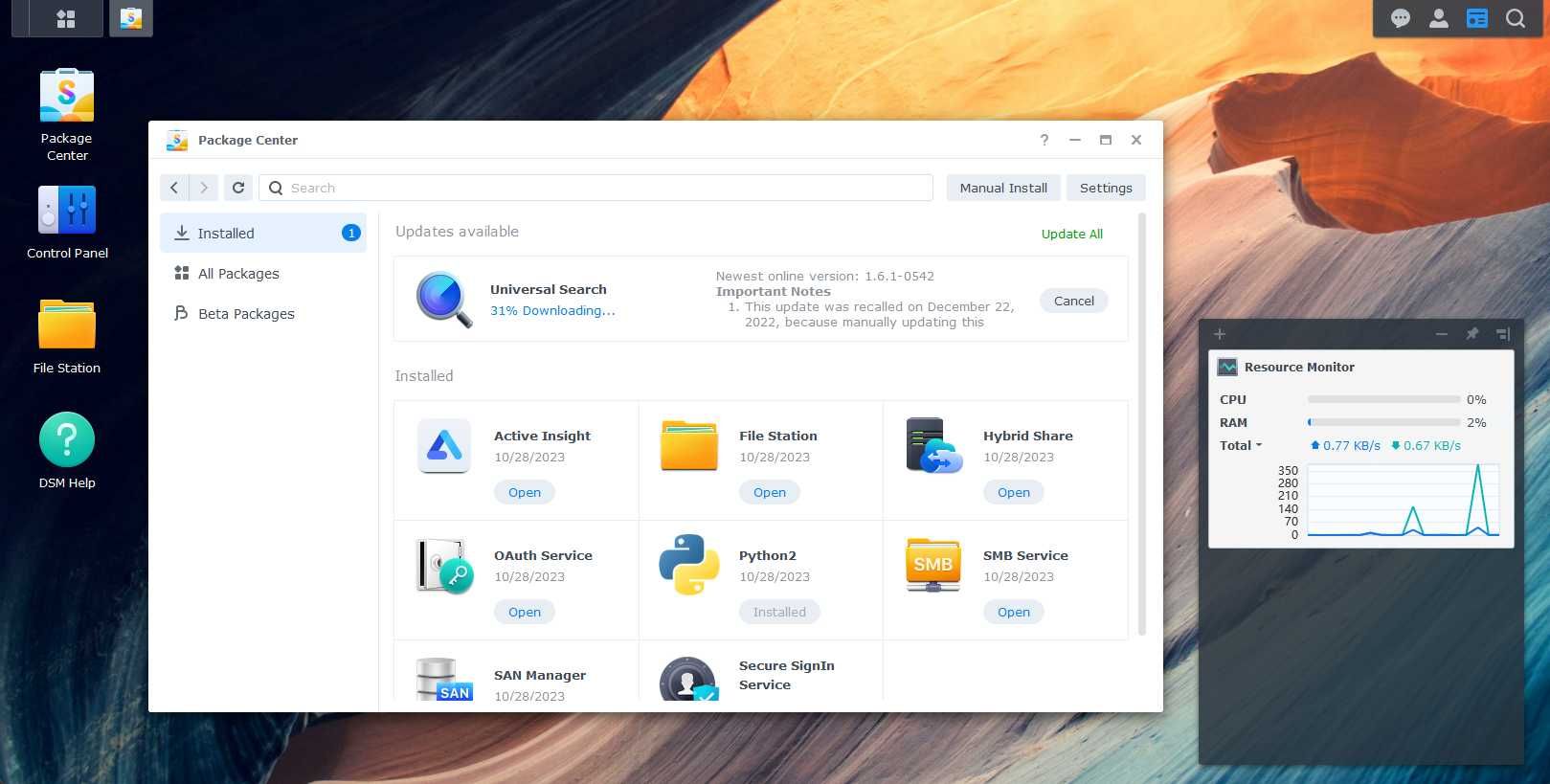The height and width of the screenshot is (784, 1550).
Task: Open File Station with its Open button
Action: point(770,492)
